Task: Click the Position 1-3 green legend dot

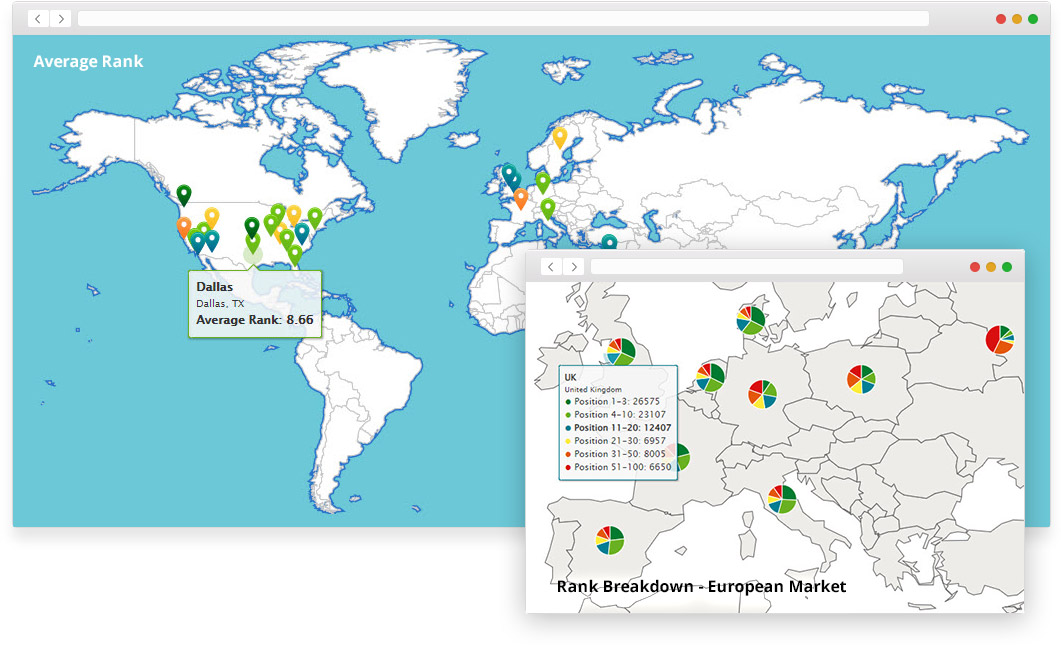Action: (x=568, y=401)
